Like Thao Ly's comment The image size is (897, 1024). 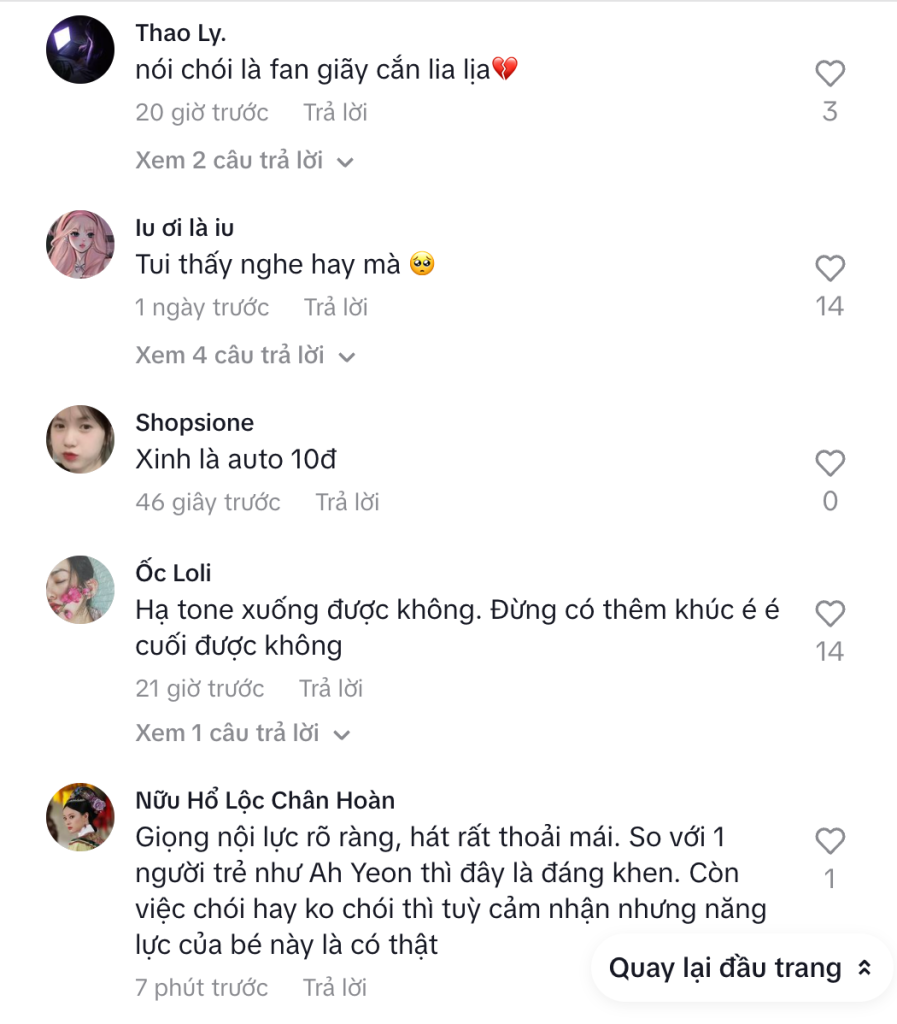(829, 73)
